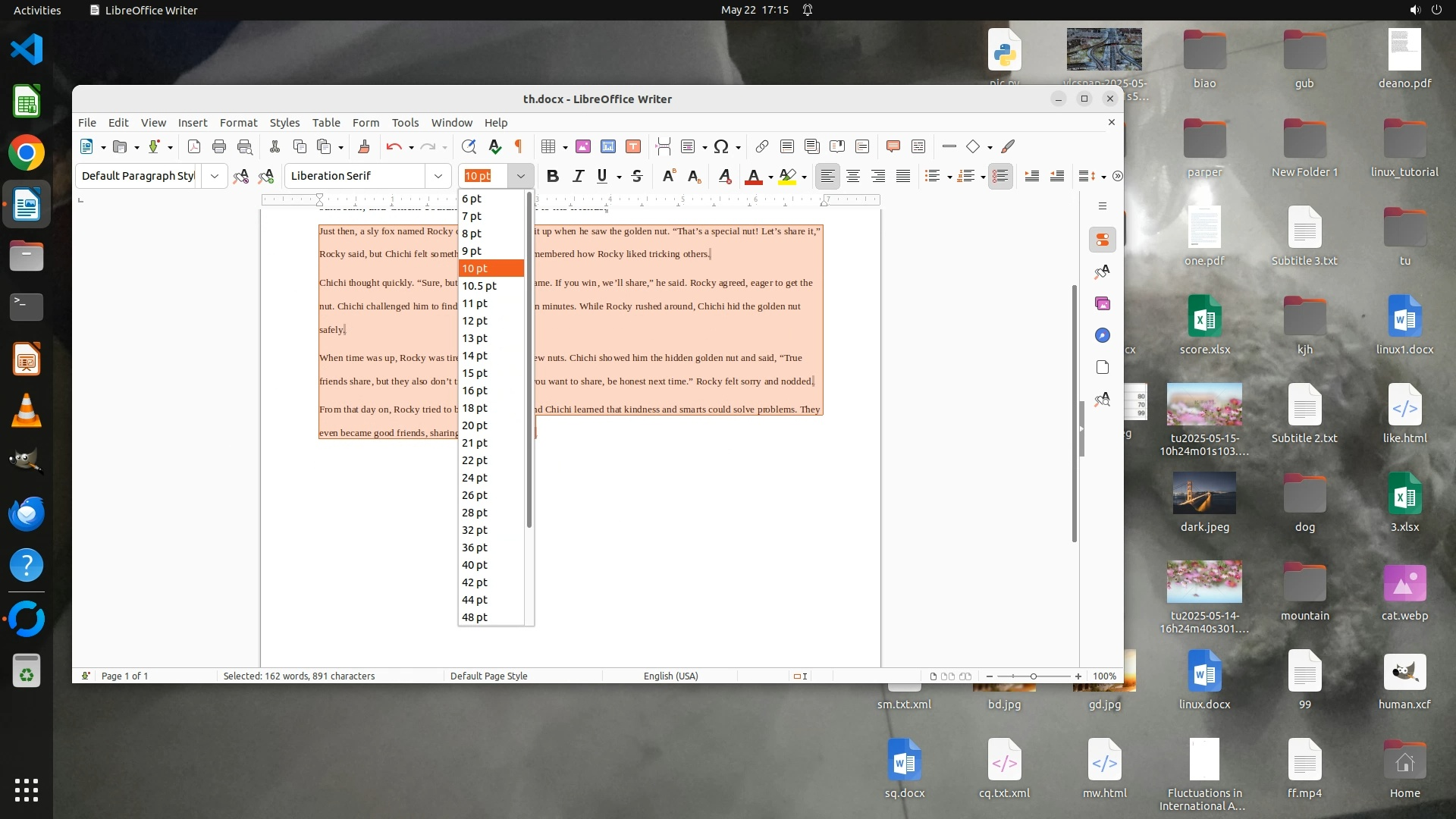Image resolution: width=1456 pixels, height=819 pixels.
Task: Open the sidebar Gallery panel icon
Action: coord(1103,303)
